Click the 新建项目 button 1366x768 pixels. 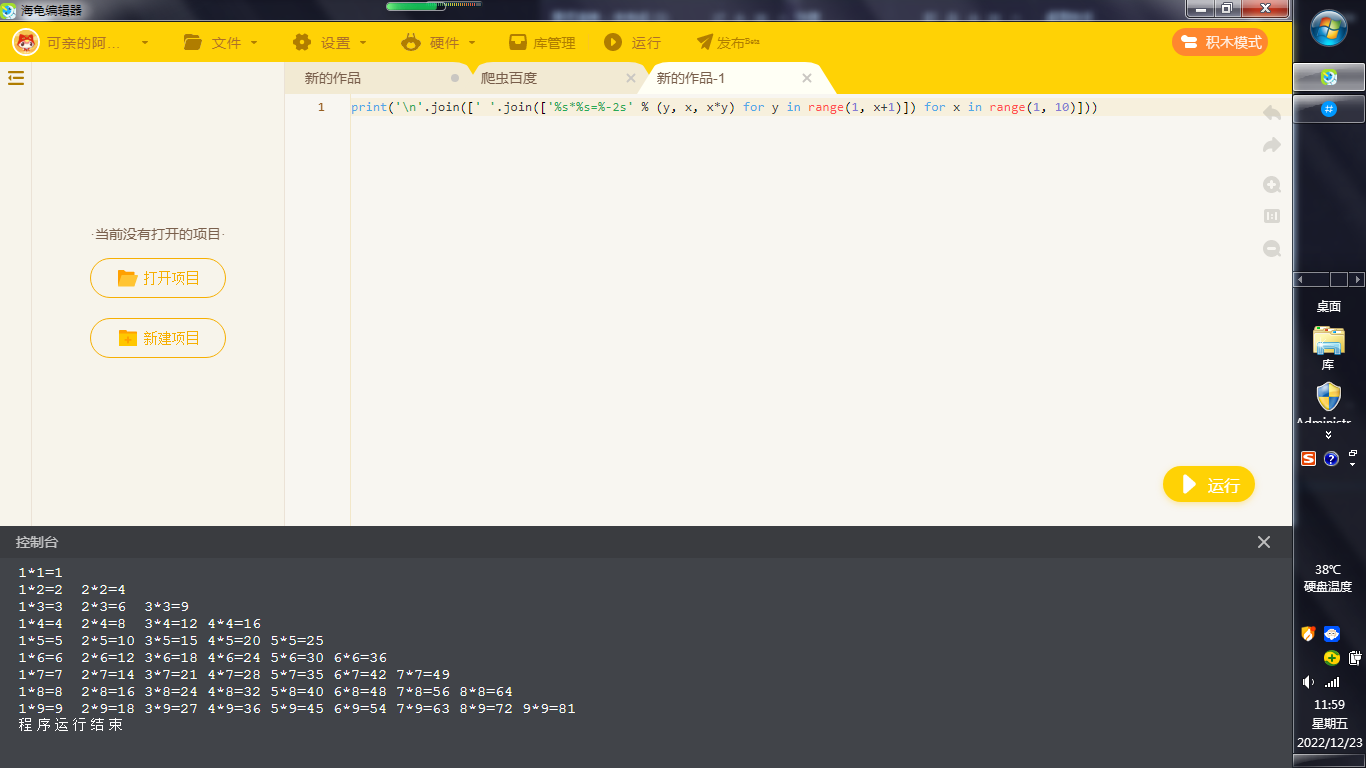coord(158,338)
